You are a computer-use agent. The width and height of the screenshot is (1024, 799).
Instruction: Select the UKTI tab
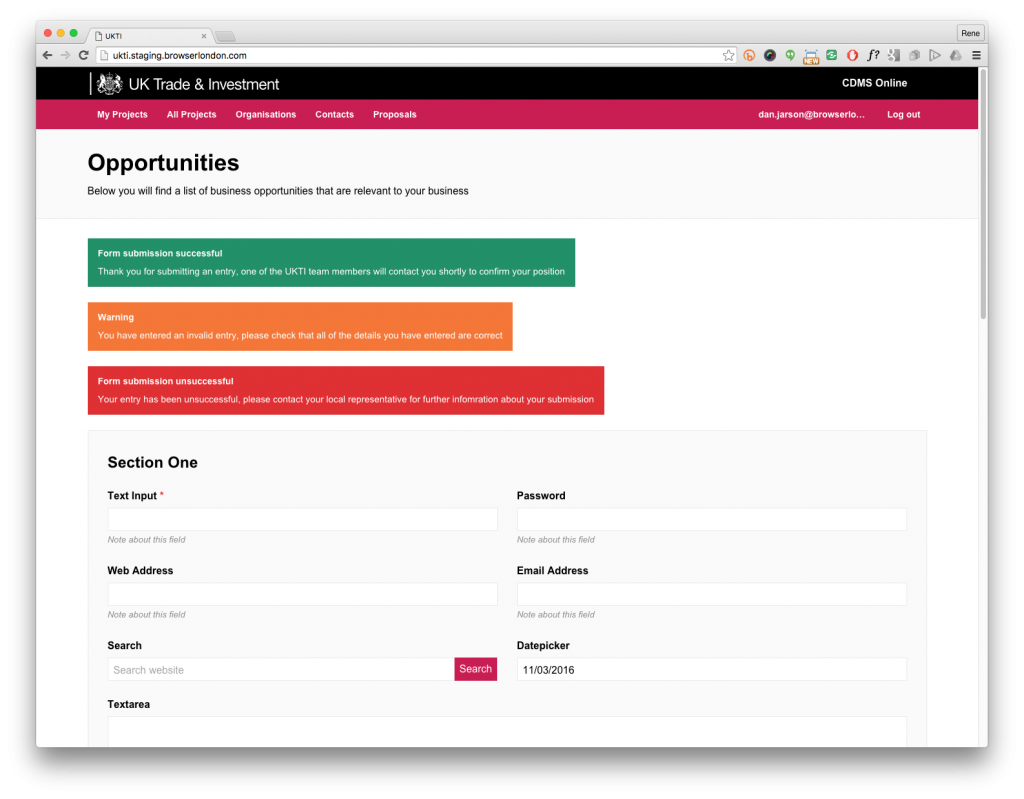pyautogui.click(x=149, y=36)
